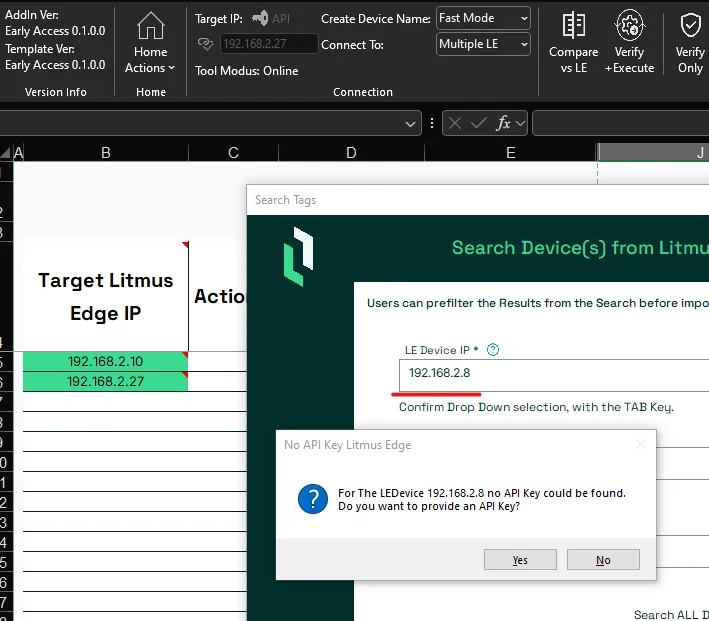
Task: Click the Litmus logo in Search Tags dialog
Action: tap(298, 256)
